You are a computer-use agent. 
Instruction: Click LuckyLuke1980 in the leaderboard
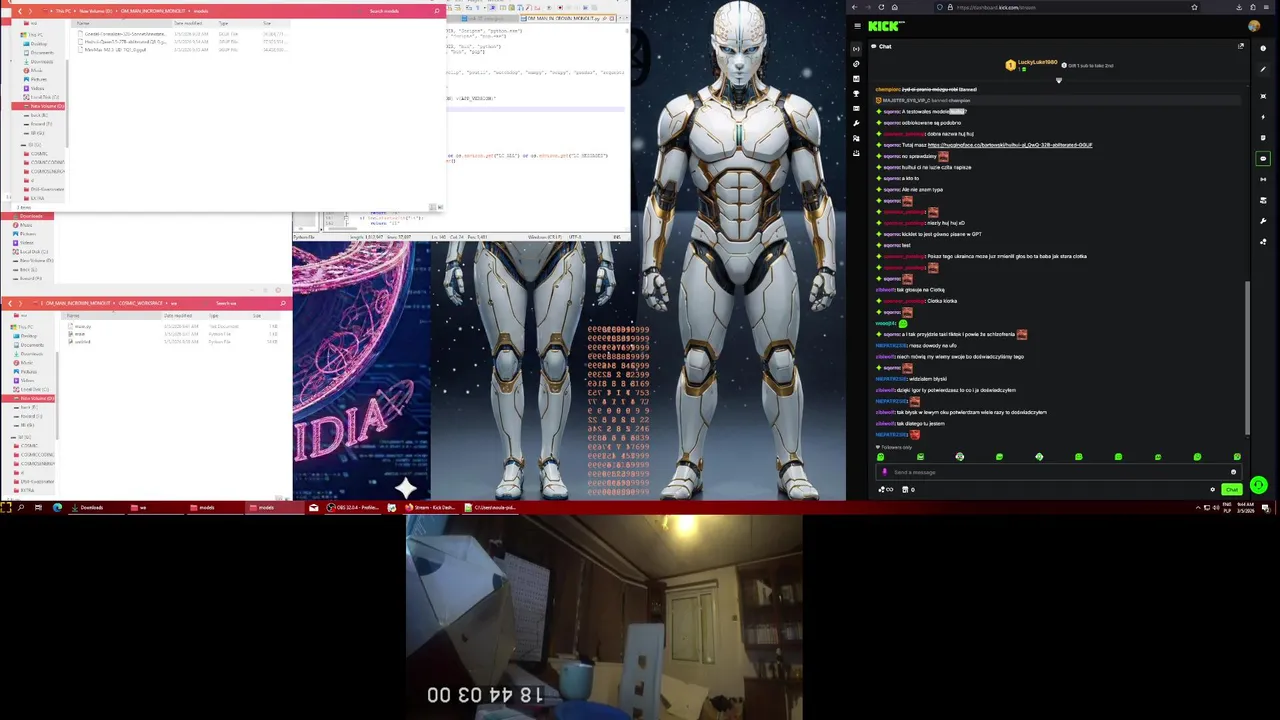click(x=1038, y=62)
